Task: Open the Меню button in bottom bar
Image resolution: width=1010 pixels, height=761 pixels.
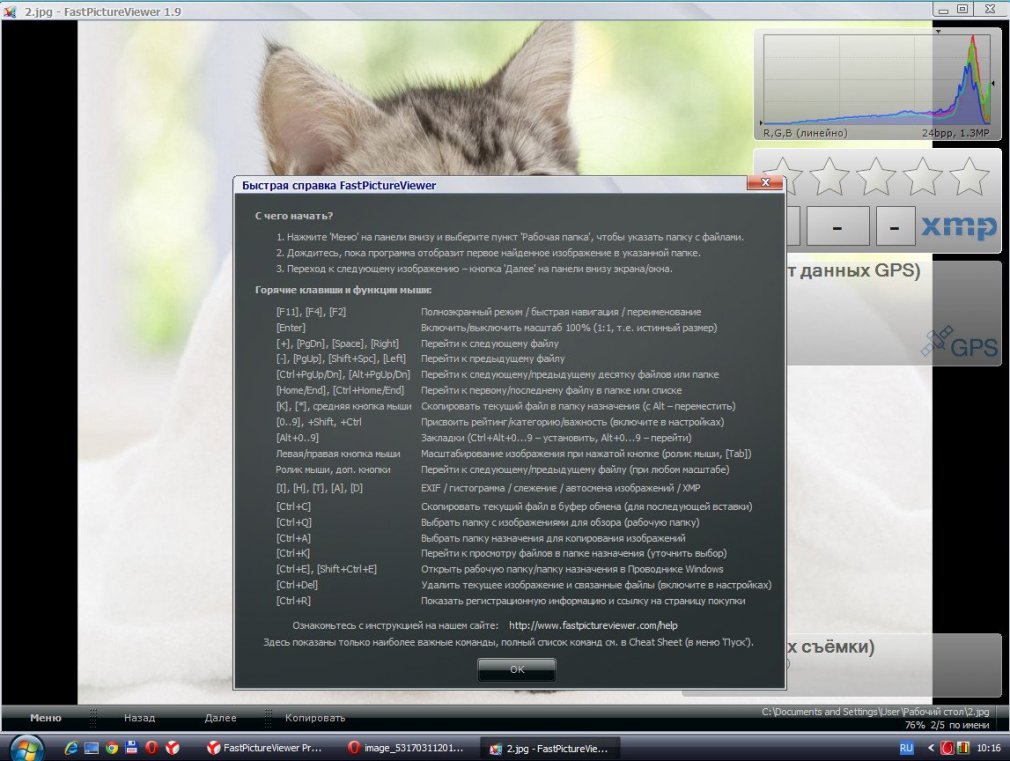Action: click(46, 718)
